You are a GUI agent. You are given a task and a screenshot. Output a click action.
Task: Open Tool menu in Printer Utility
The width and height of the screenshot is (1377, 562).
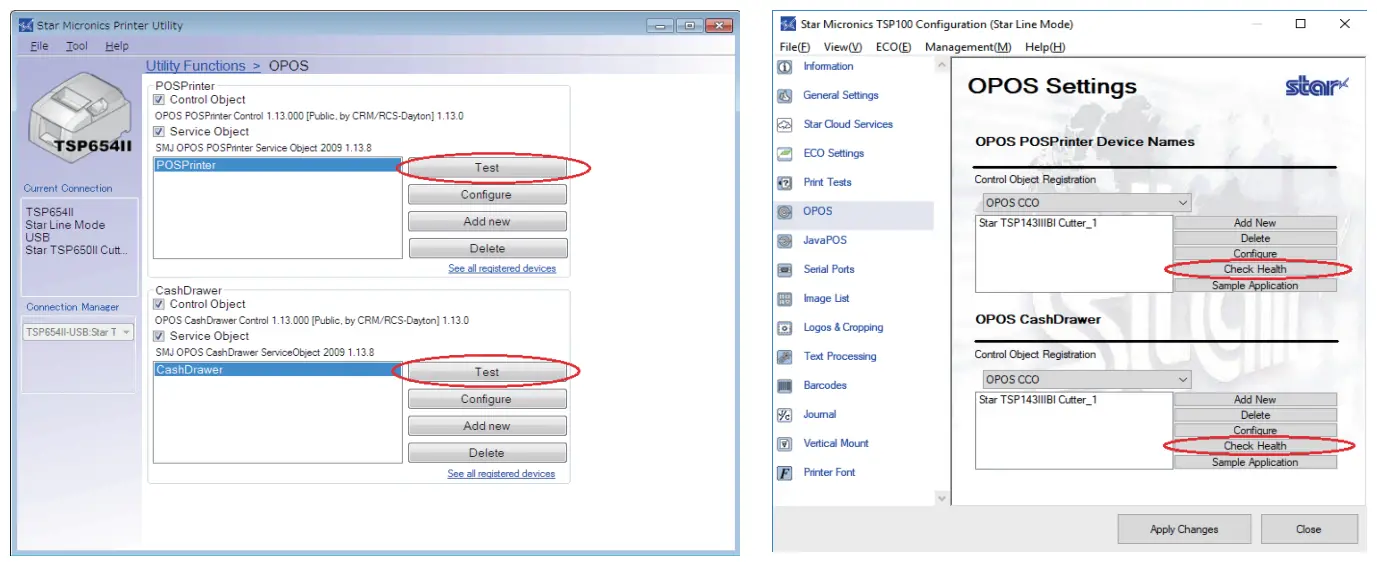[x=77, y=46]
